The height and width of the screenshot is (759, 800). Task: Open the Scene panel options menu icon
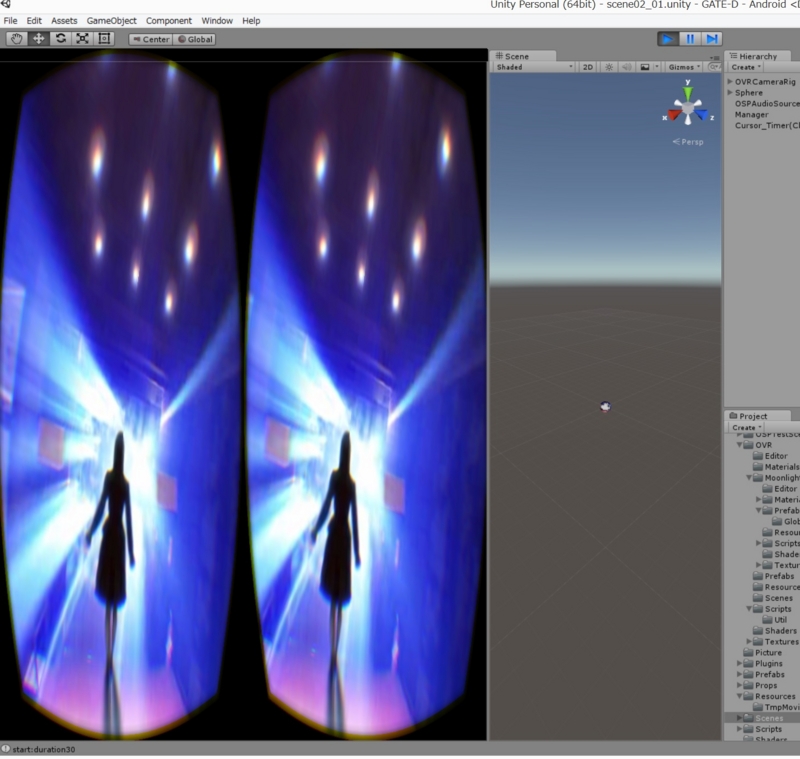click(x=714, y=57)
